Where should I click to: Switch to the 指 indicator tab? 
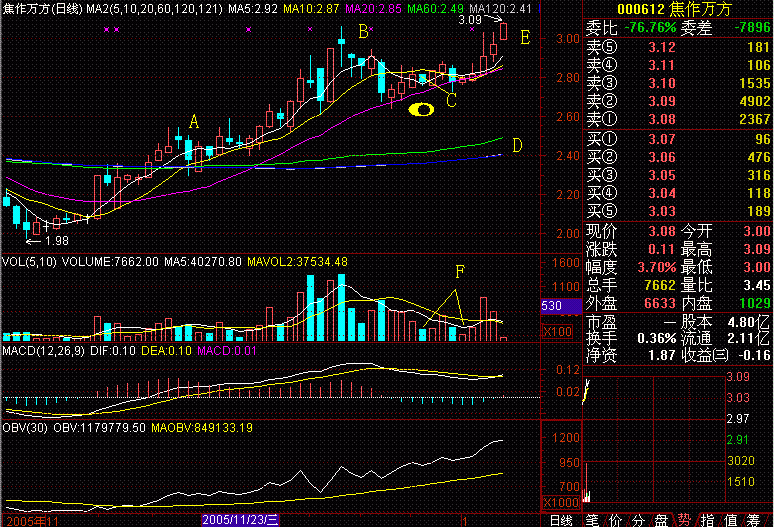click(707, 519)
